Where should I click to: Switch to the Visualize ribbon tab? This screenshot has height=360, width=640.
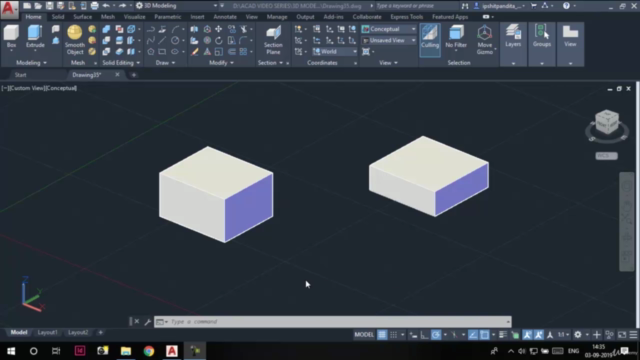point(134,17)
